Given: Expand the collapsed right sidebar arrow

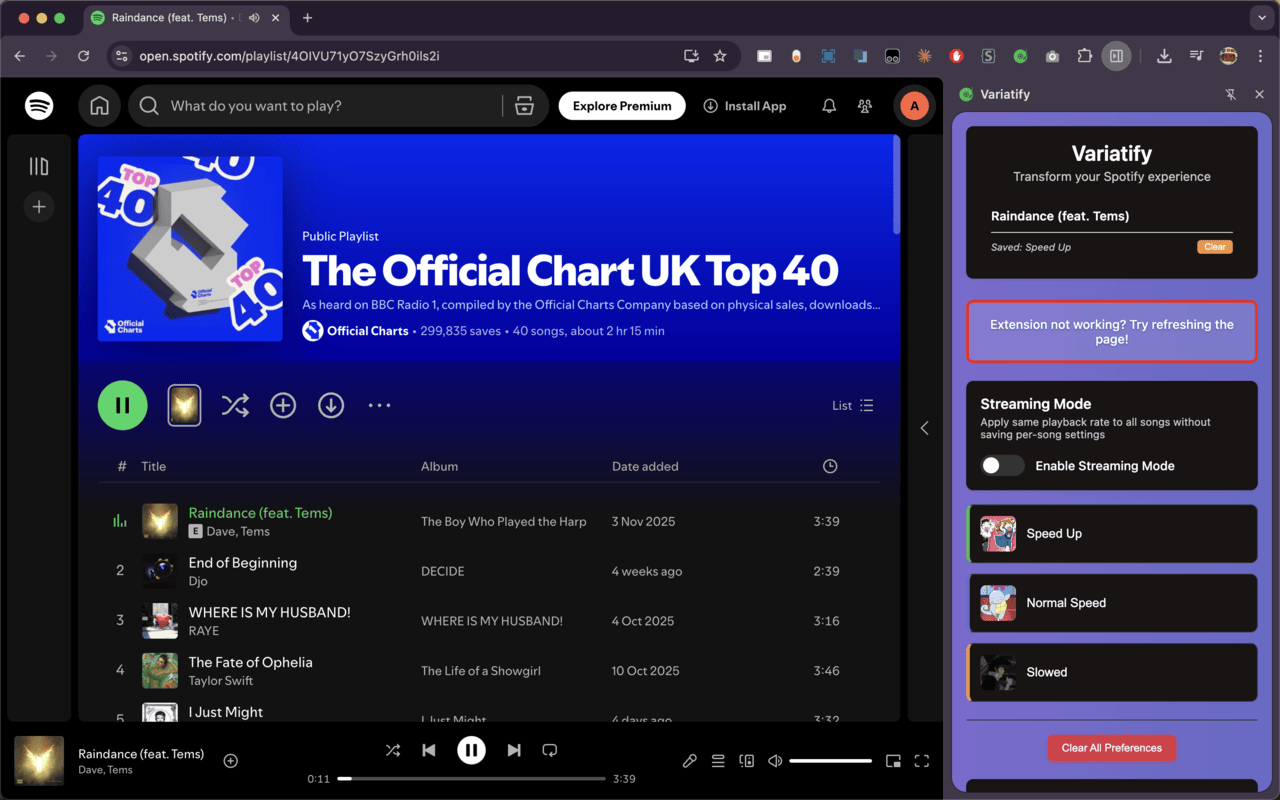Looking at the screenshot, I should pos(924,428).
